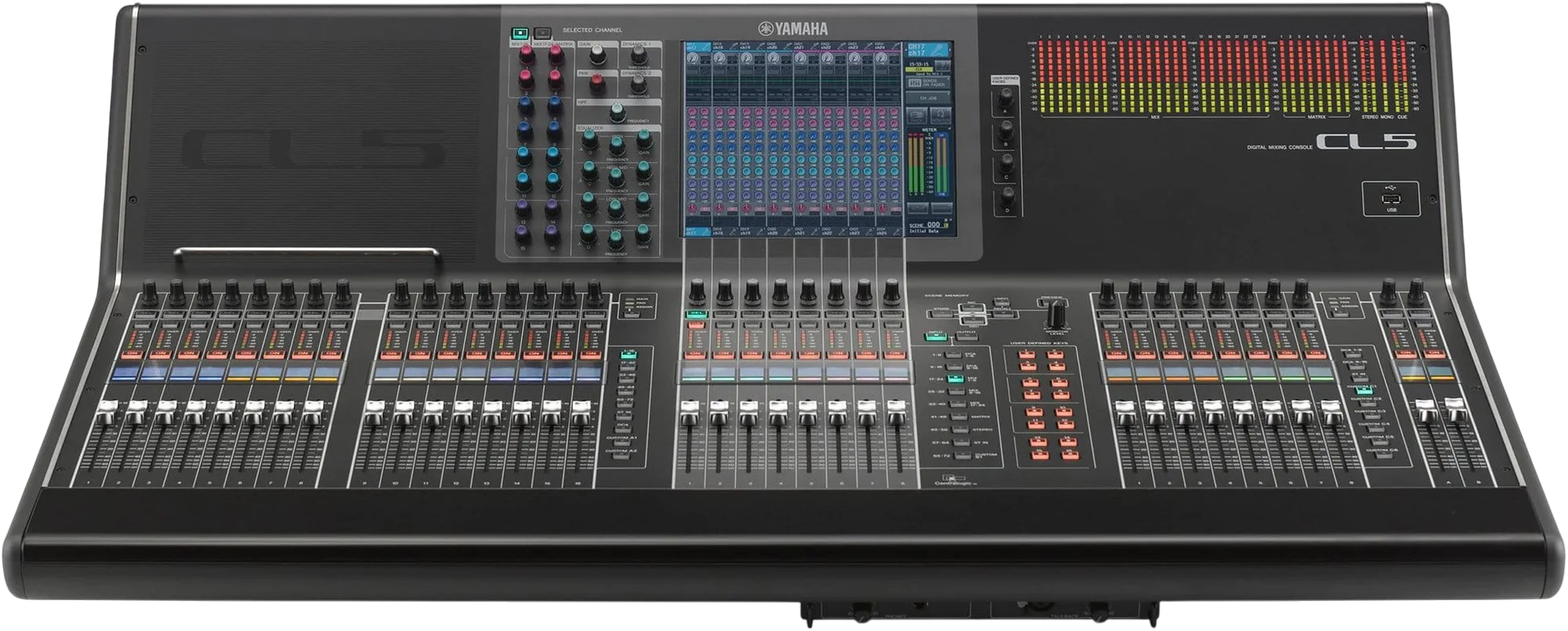Toggle the lit SEL key on Centralogic channel 1

pos(696,314)
